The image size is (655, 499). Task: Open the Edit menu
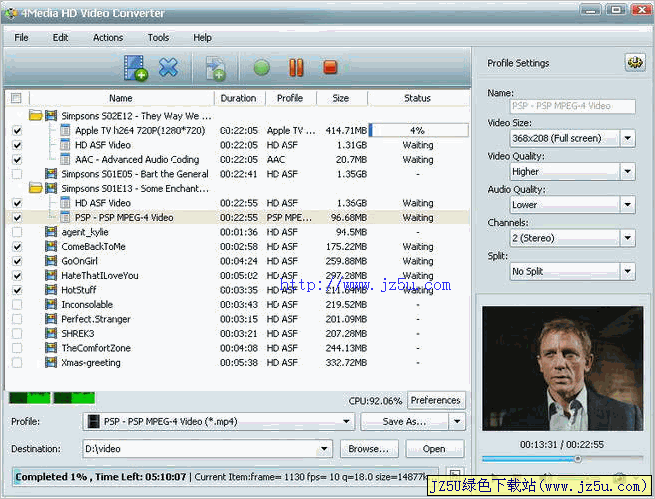(x=60, y=38)
